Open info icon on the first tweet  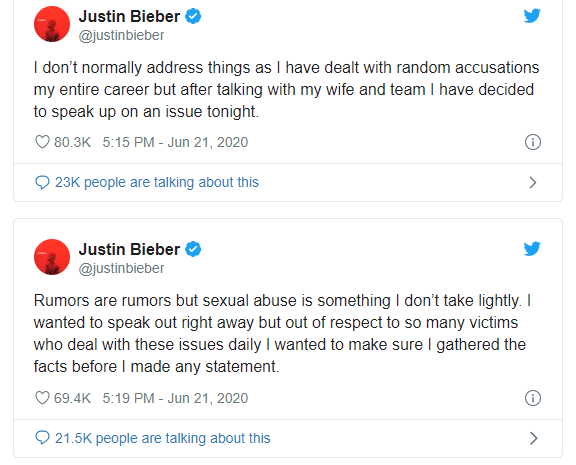pyautogui.click(x=533, y=142)
